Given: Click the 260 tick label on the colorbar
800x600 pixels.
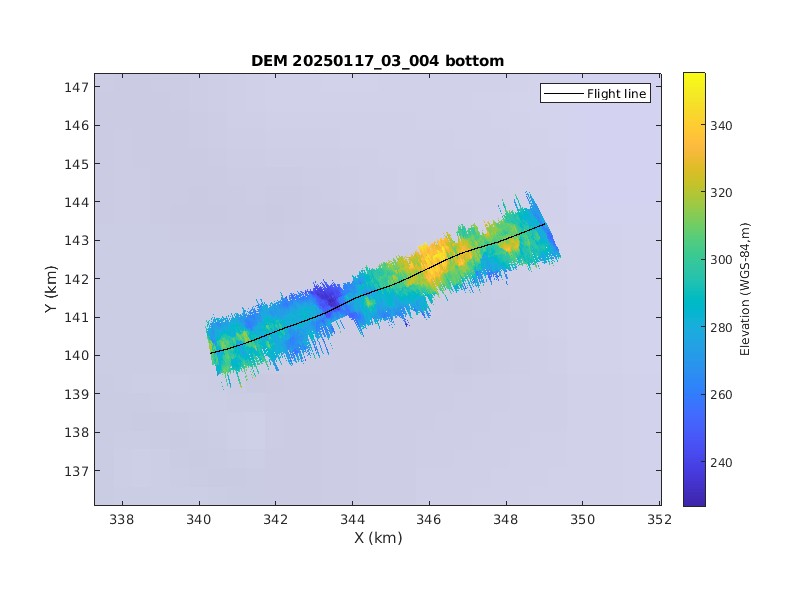Looking at the screenshot, I should (x=723, y=395).
